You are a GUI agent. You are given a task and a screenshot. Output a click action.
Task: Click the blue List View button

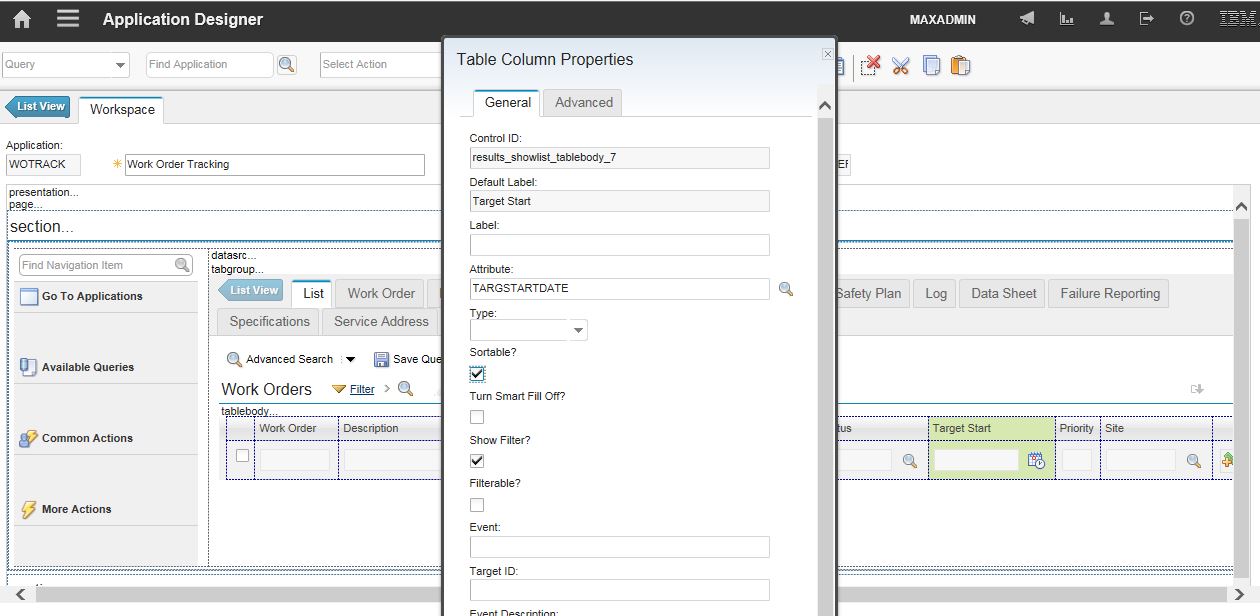38,107
